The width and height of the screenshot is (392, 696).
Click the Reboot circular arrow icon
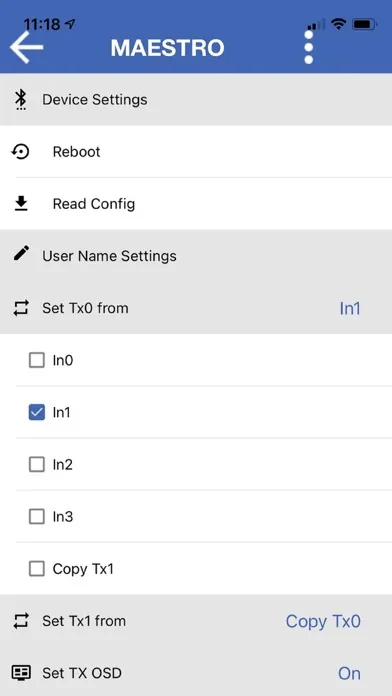coord(20,152)
